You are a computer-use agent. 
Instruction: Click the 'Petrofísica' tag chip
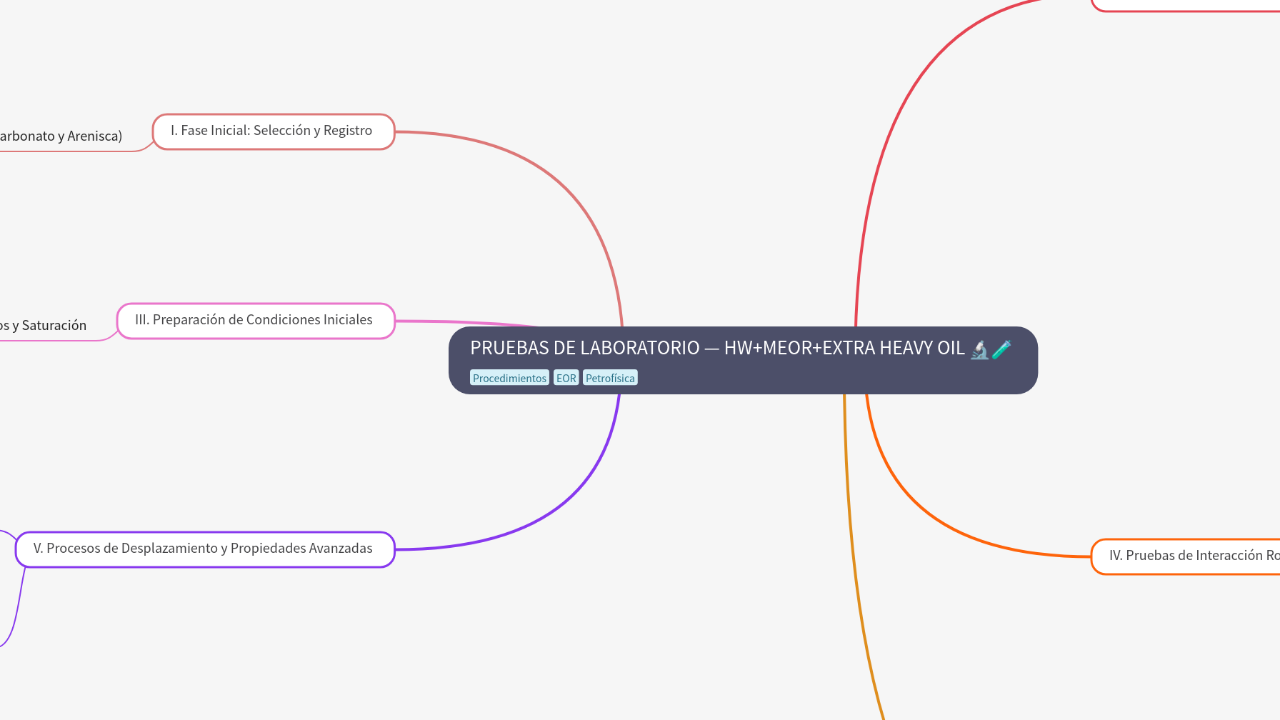pyautogui.click(x=610, y=377)
